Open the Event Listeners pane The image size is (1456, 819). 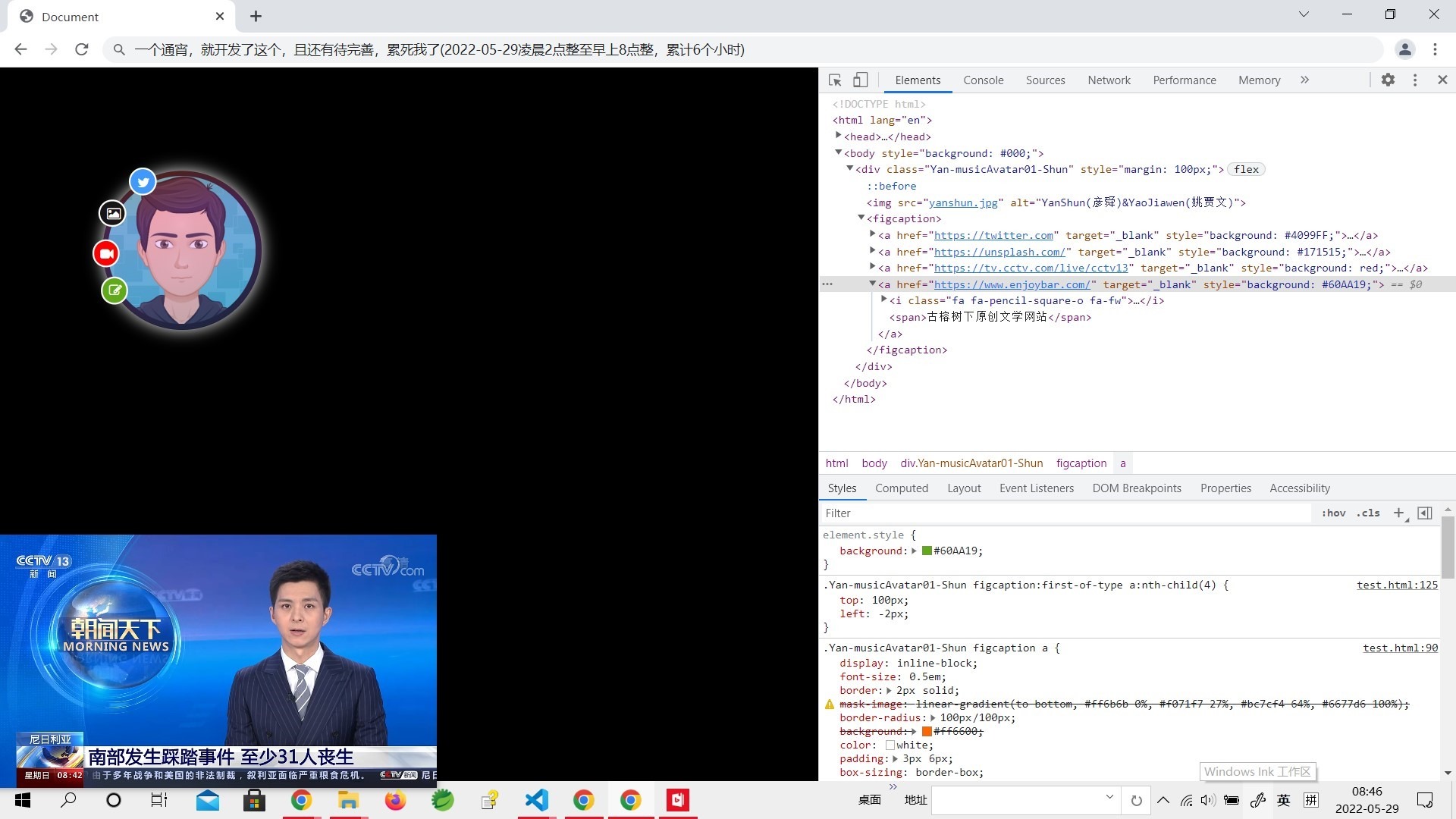[x=1037, y=488]
